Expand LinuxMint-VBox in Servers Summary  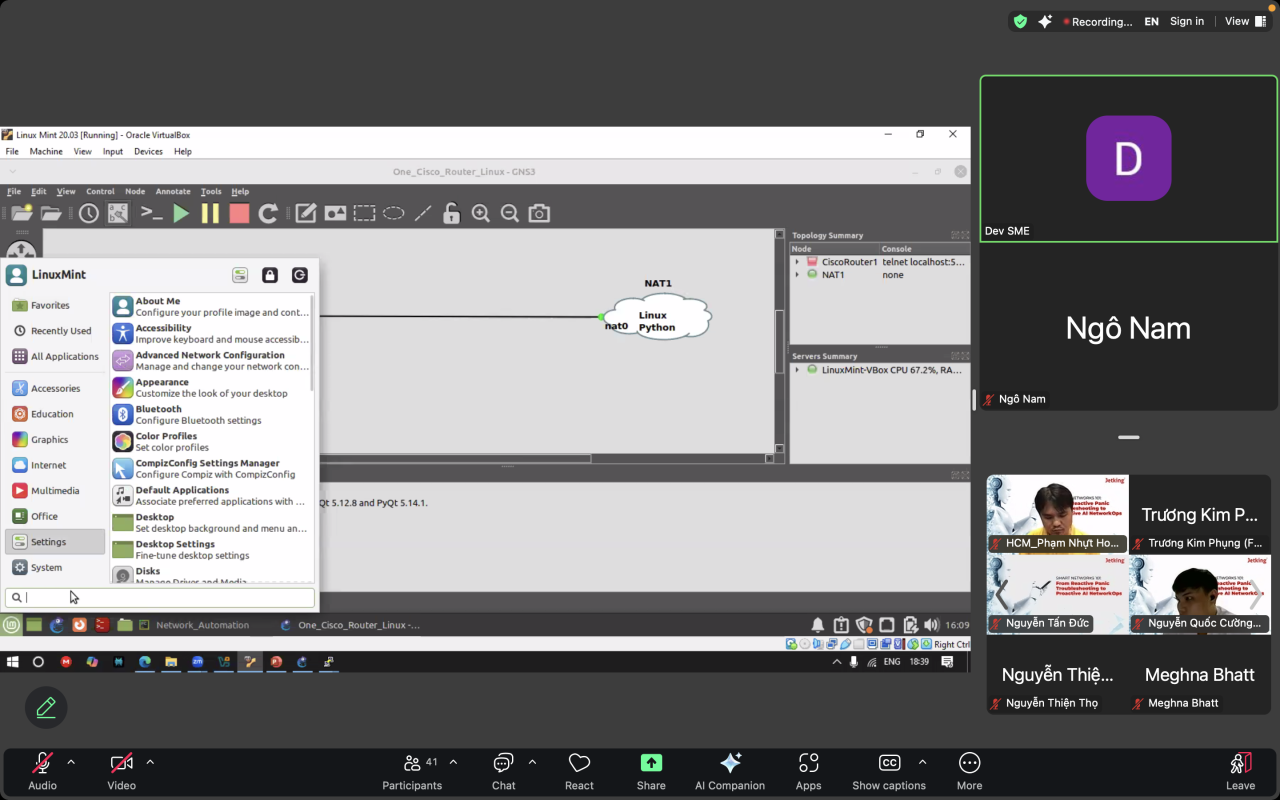click(797, 370)
